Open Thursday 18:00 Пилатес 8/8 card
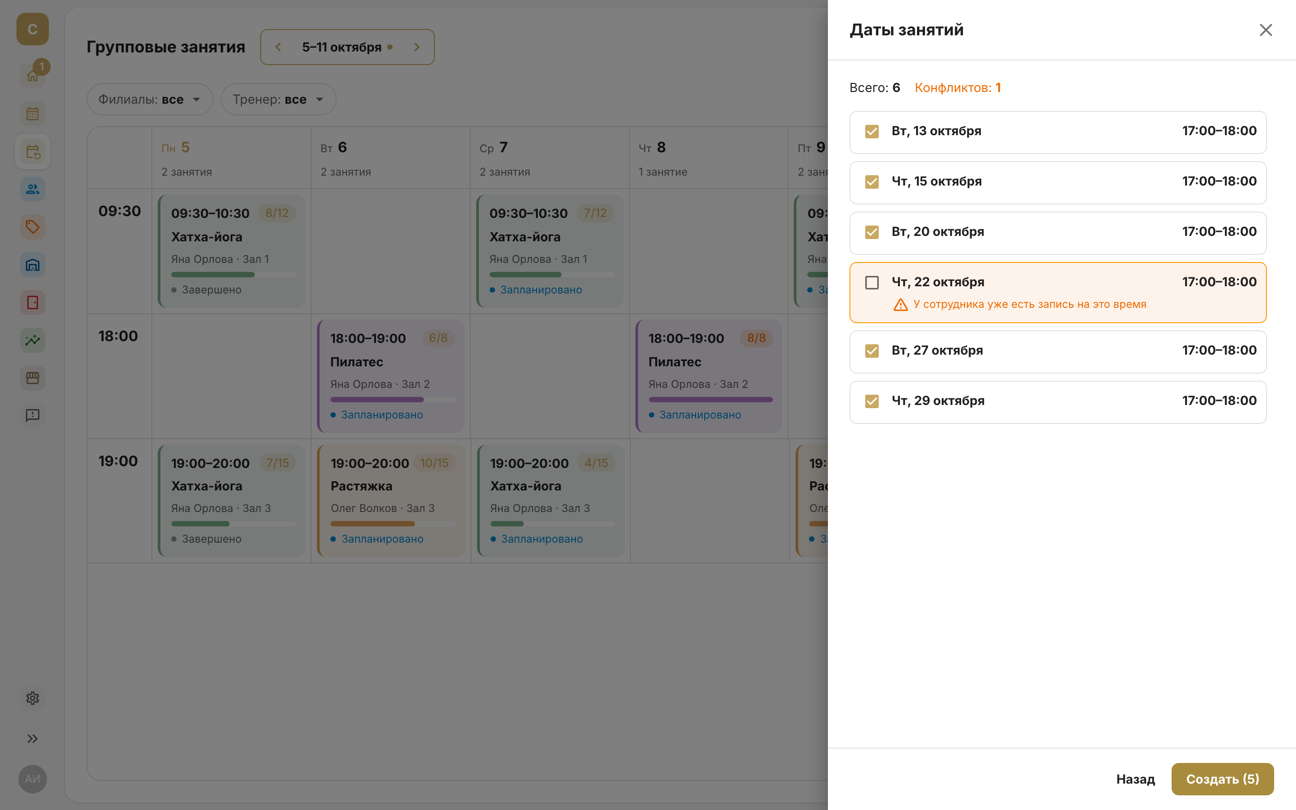The width and height of the screenshot is (1296, 810). [x=709, y=376]
